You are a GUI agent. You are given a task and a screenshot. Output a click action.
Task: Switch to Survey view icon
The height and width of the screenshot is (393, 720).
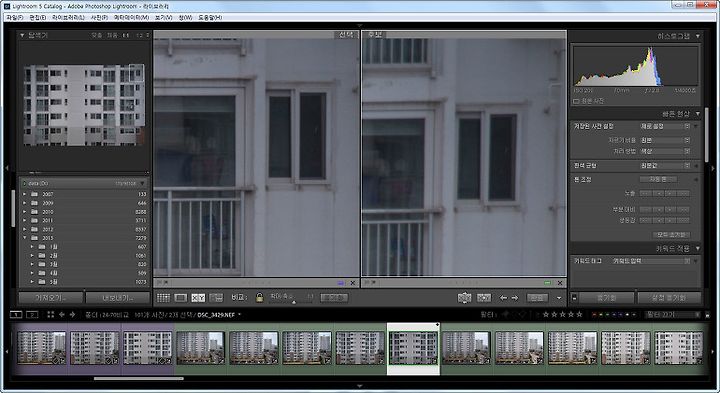(x=216, y=298)
